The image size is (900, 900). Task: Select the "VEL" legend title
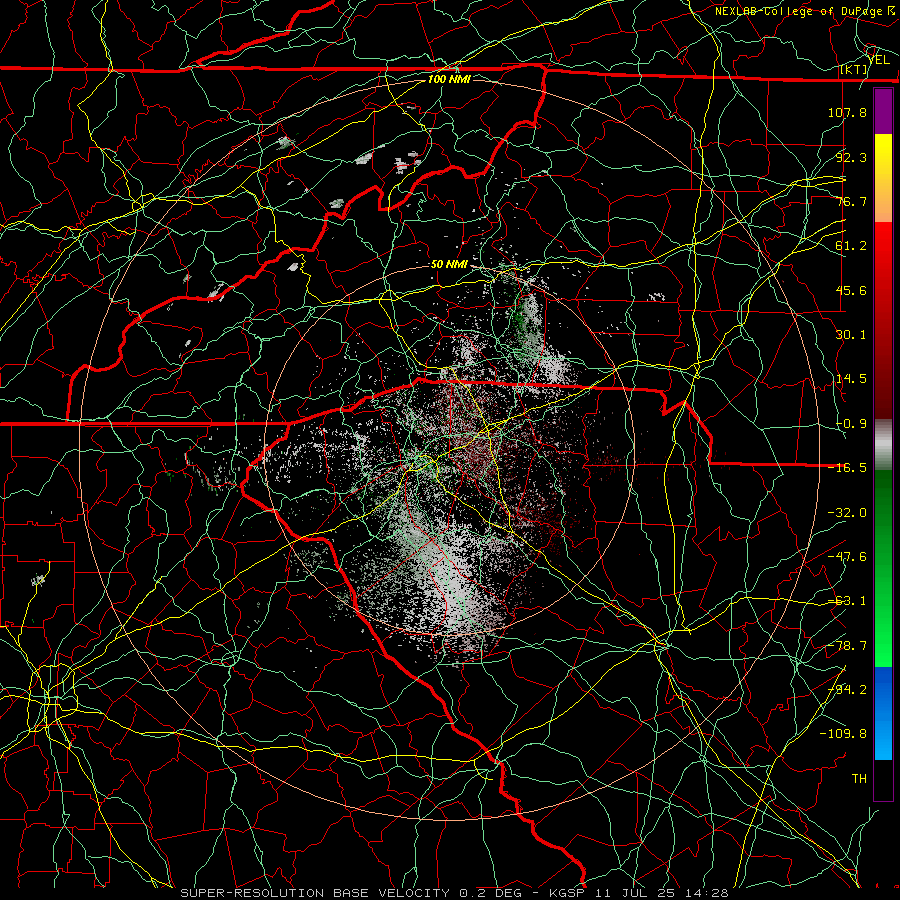coord(879,59)
